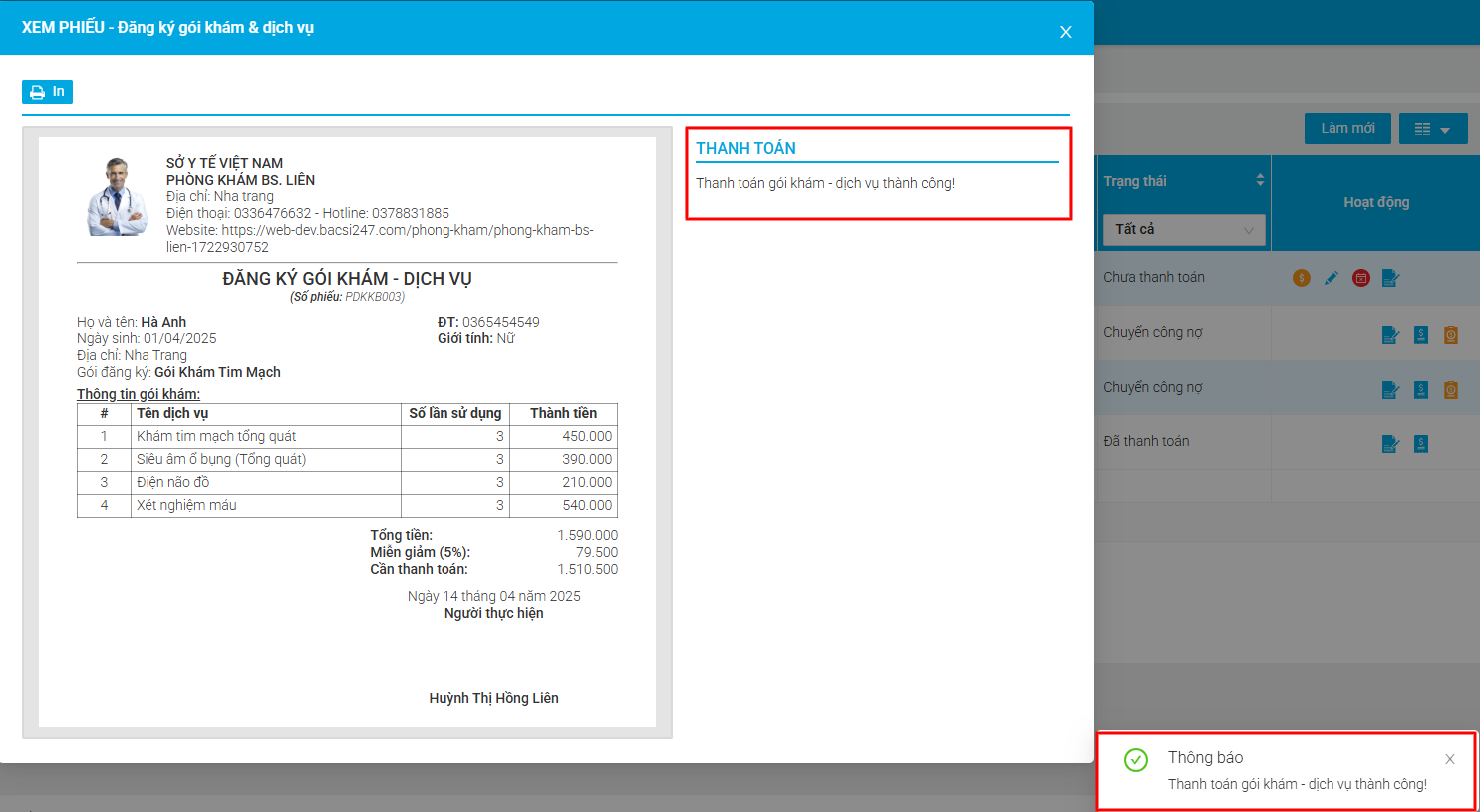This screenshot has height=812, width=1480.
Task: Click the THANH TOÁN section heading
Action: (745, 148)
